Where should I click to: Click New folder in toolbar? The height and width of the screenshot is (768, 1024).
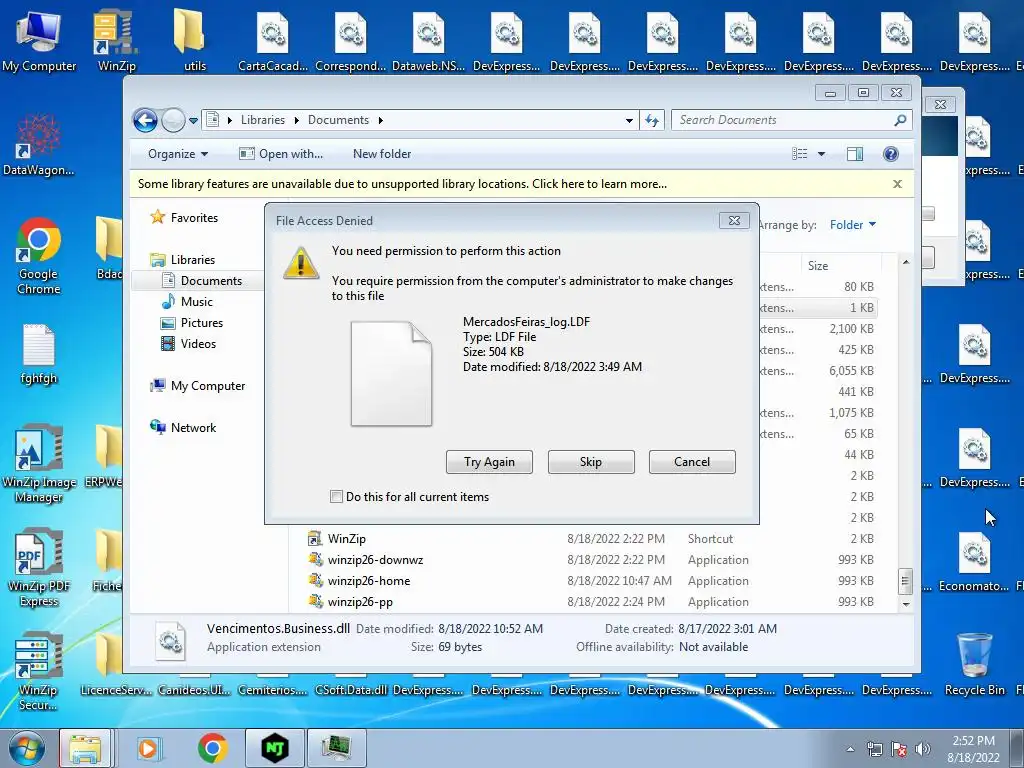tap(382, 153)
